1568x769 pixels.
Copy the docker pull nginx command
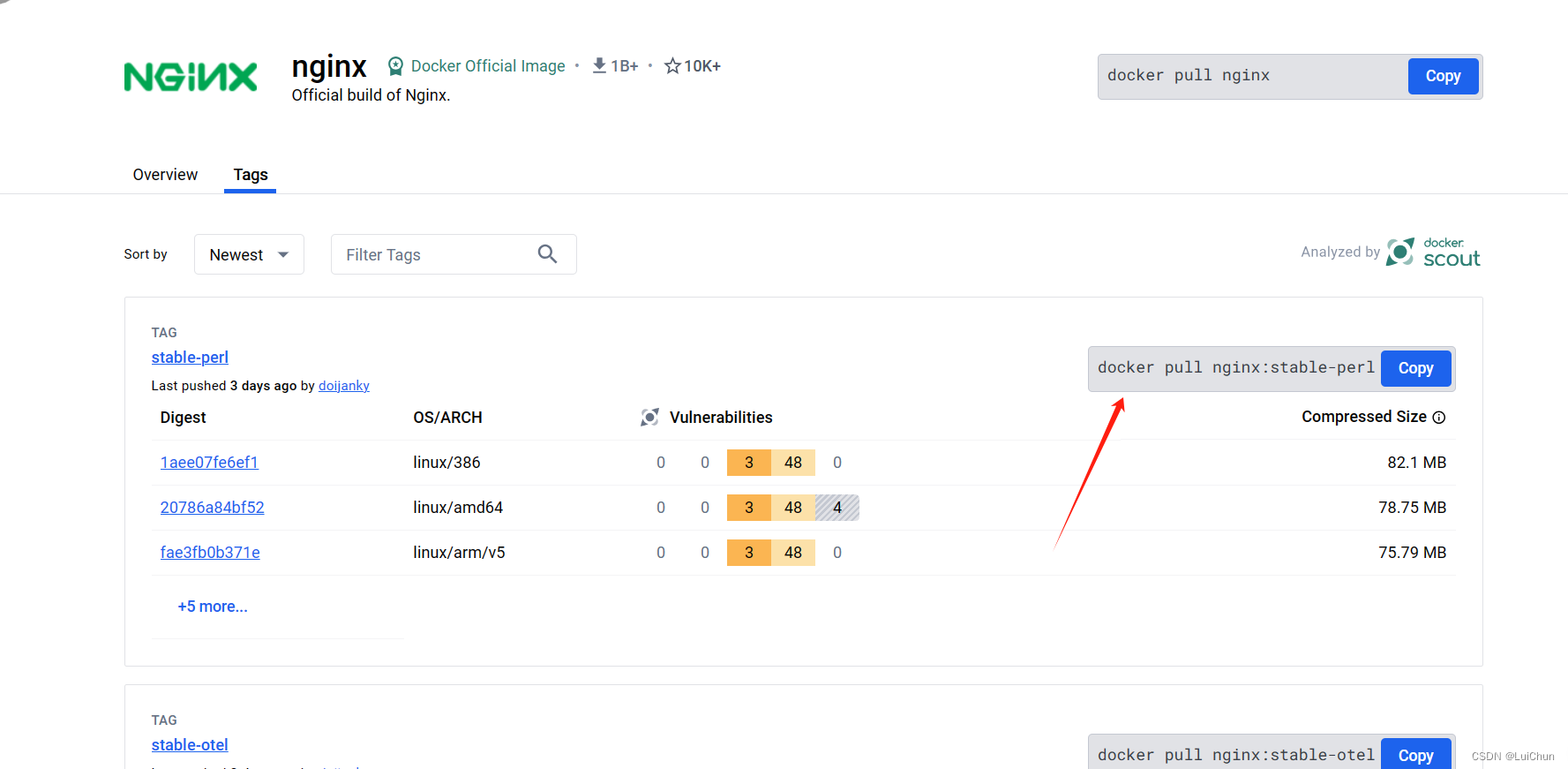(1443, 76)
